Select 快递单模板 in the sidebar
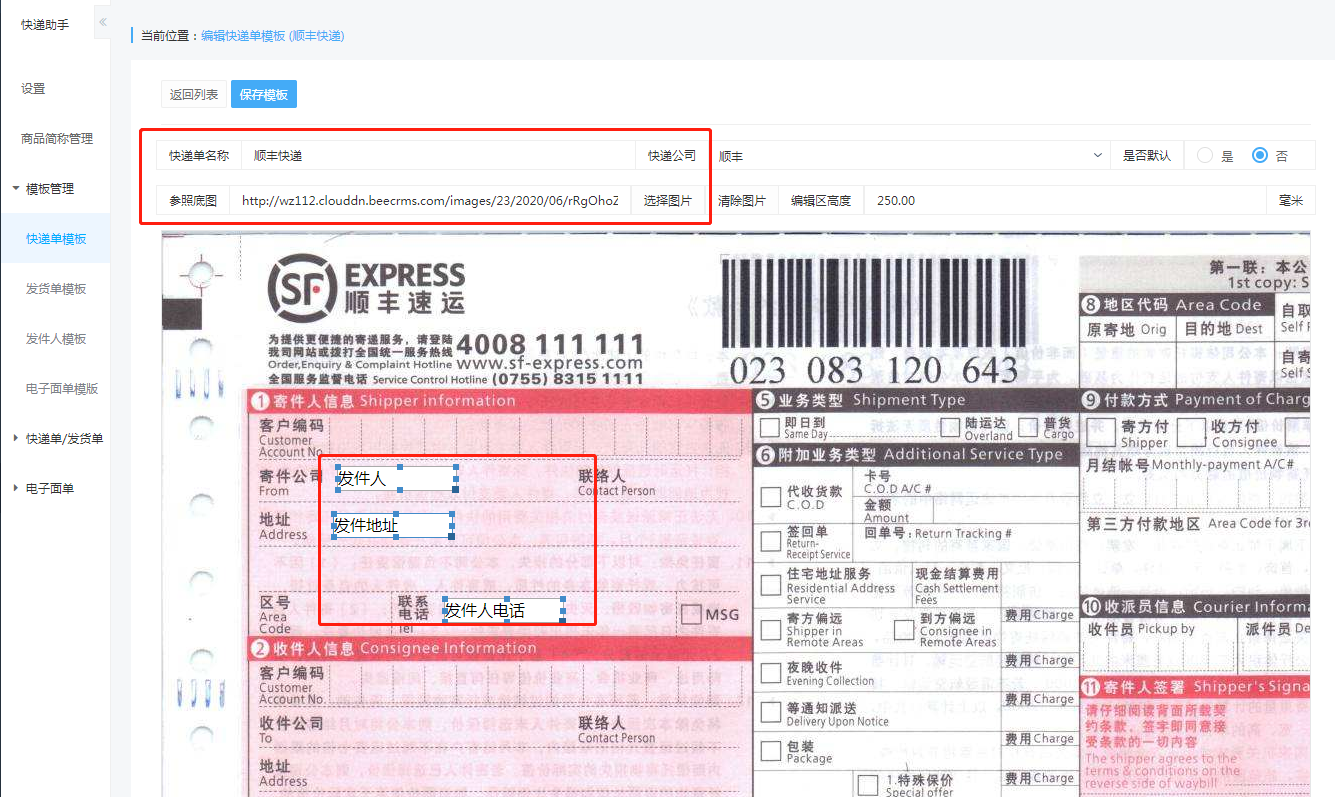 pos(56,239)
